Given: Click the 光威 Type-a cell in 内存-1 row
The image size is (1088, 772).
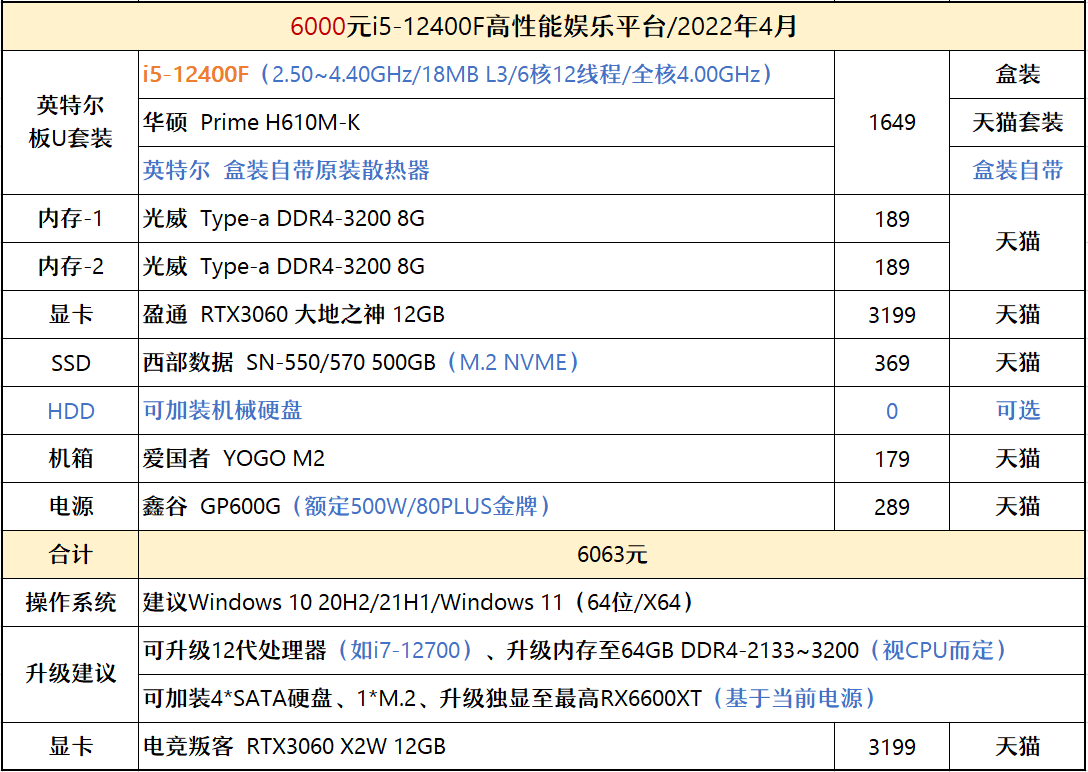Looking at the screenshot, I should click(486, 218).
